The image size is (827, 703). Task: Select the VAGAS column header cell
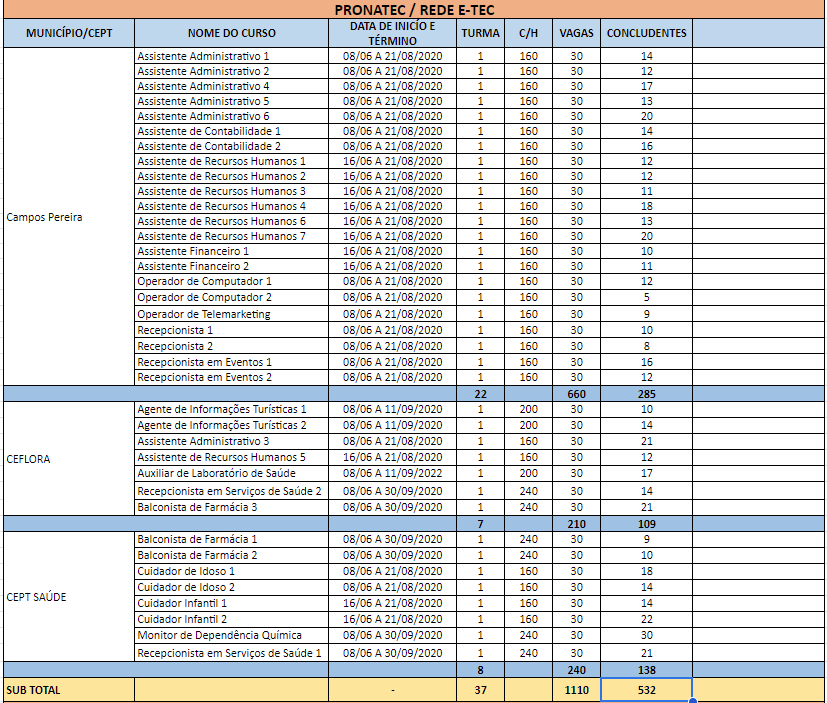(x=576, y=33)
